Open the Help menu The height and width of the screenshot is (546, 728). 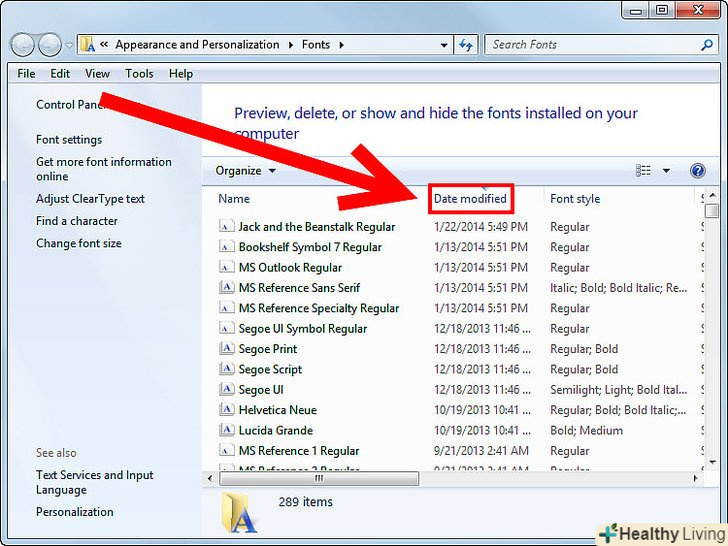181,74
